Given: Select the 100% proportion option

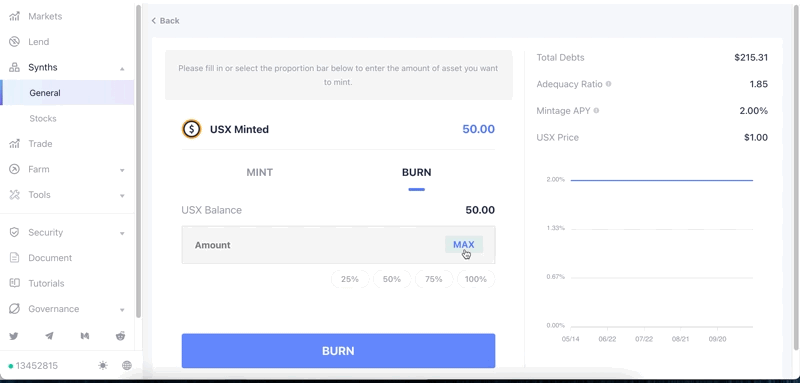Looking at the screenshot, I should coord(476,279).
